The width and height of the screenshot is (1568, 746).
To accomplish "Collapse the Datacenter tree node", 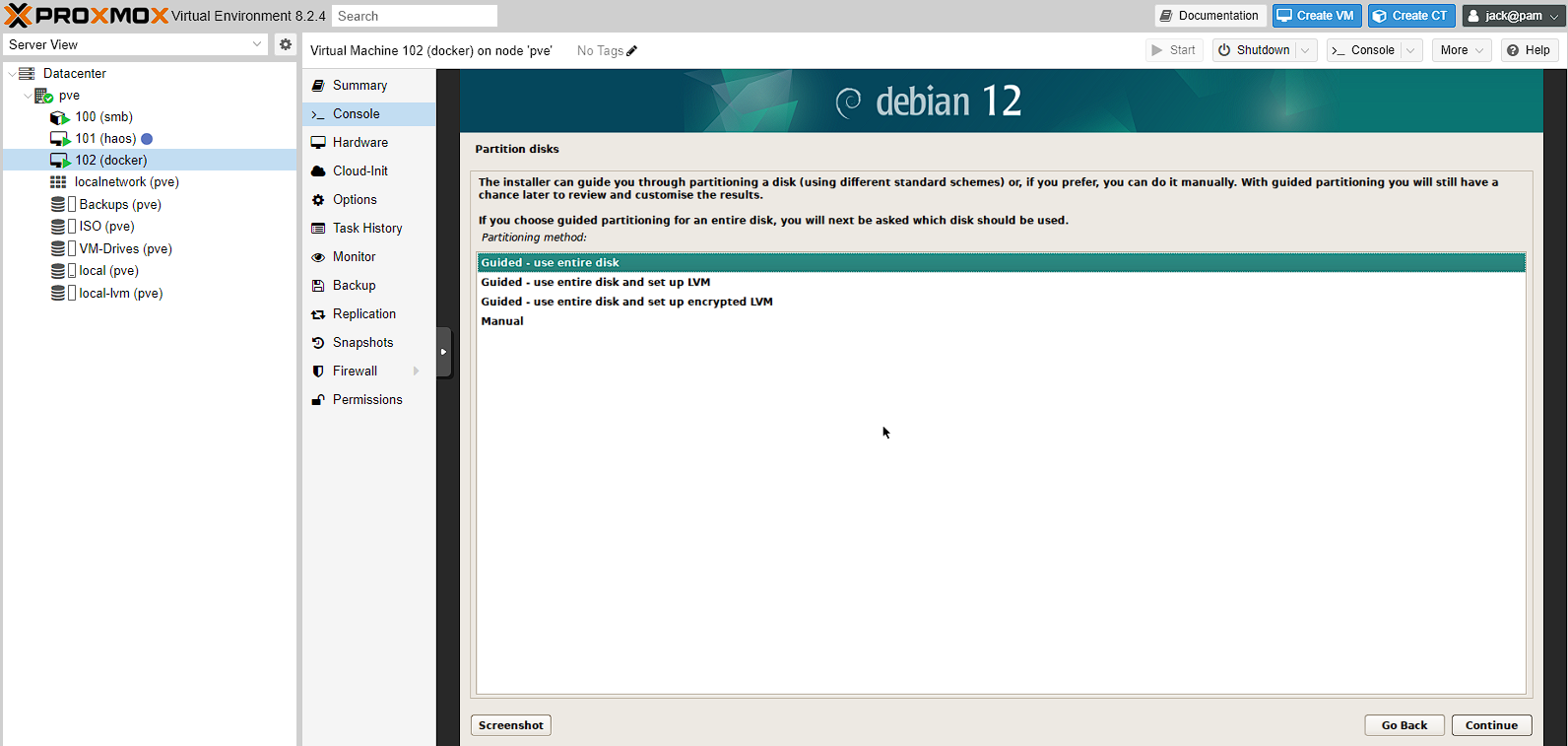I will (x=12, y=74).
